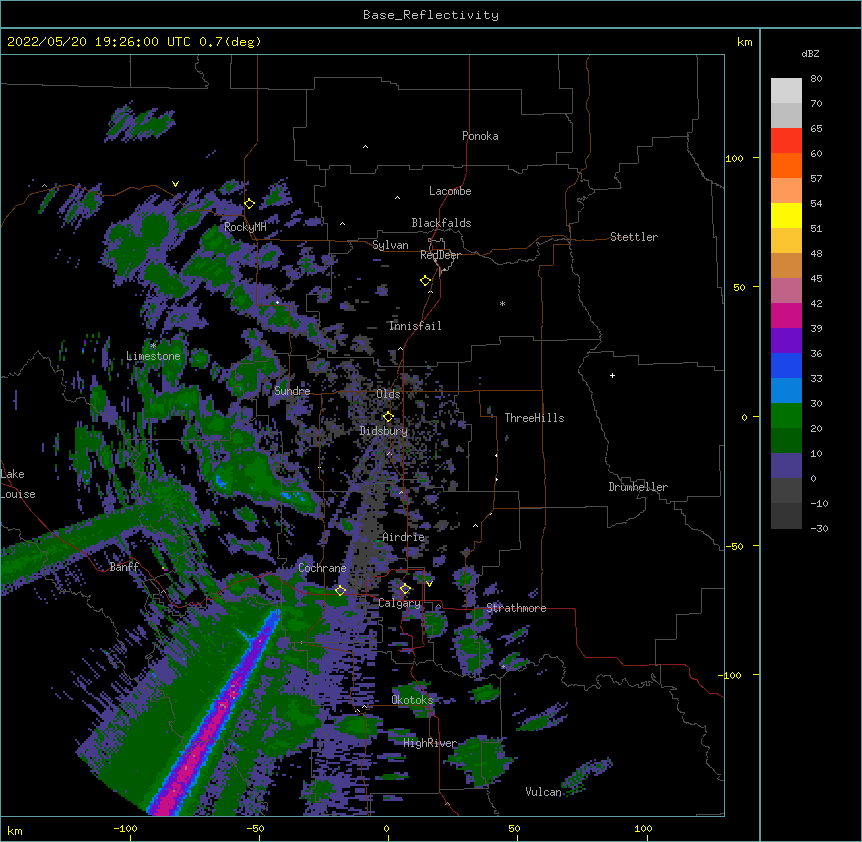Select red legend swatch between 65 and 60
Screen dimensions: 862x842
click(x=786, y=141)
